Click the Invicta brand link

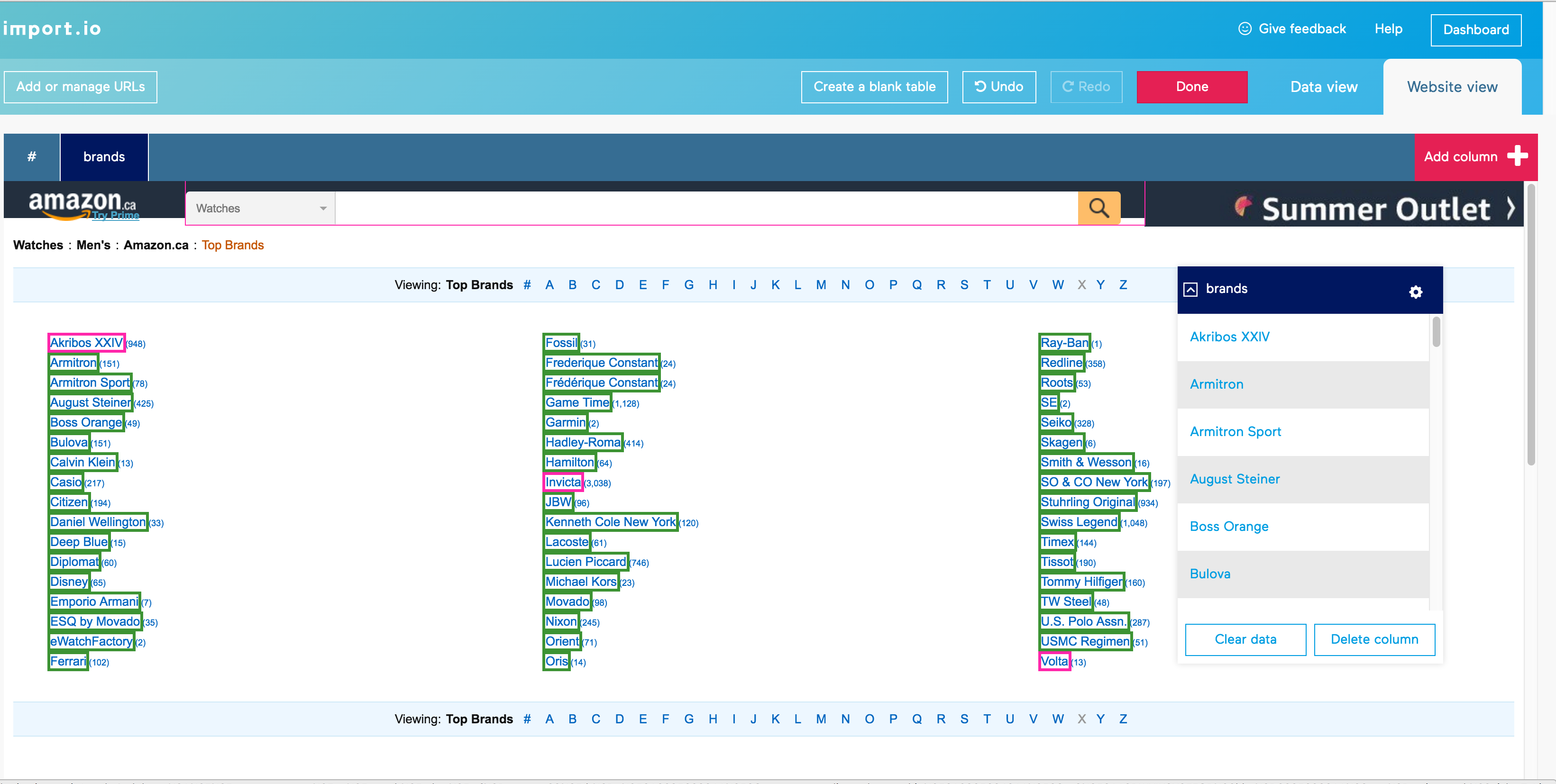click(x=563, y=482)
